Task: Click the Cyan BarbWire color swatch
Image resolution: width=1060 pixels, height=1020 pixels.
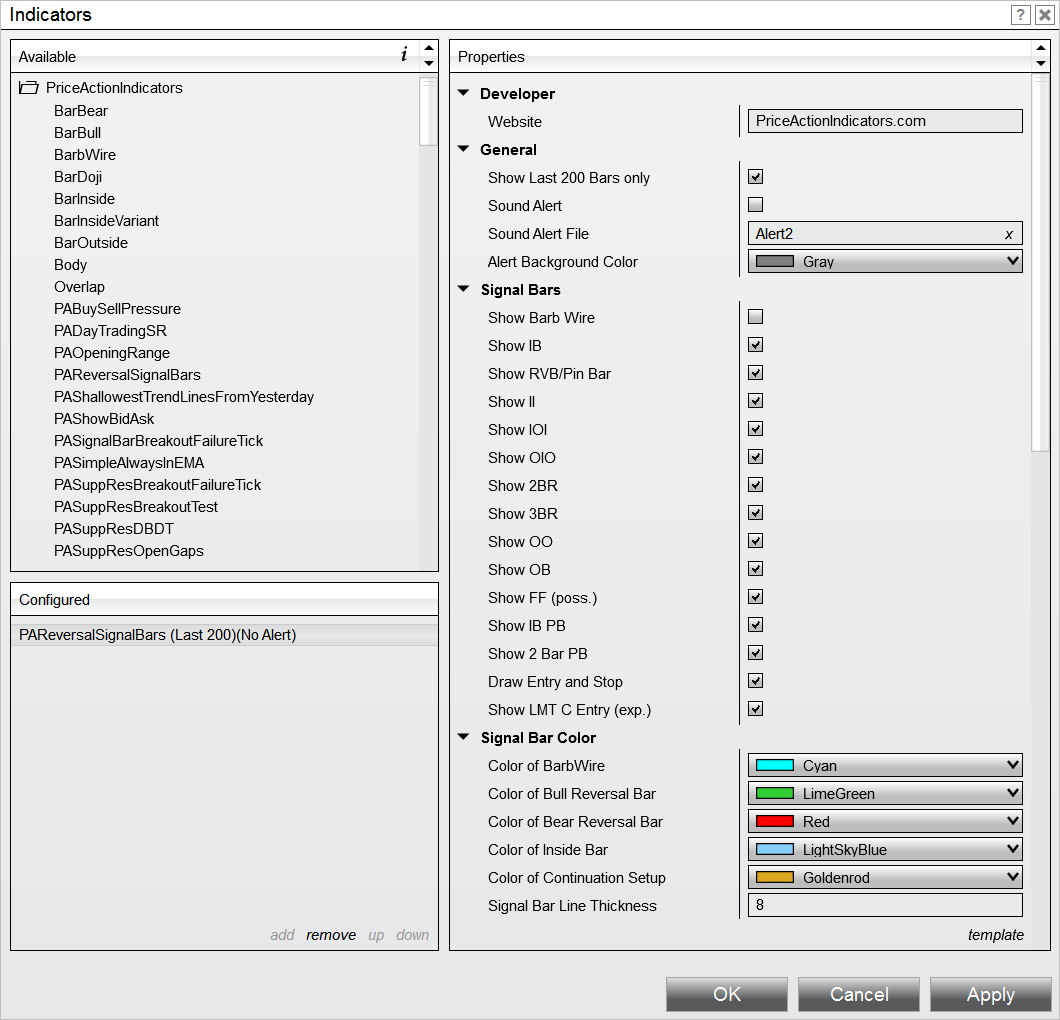Action: [774, 766]
